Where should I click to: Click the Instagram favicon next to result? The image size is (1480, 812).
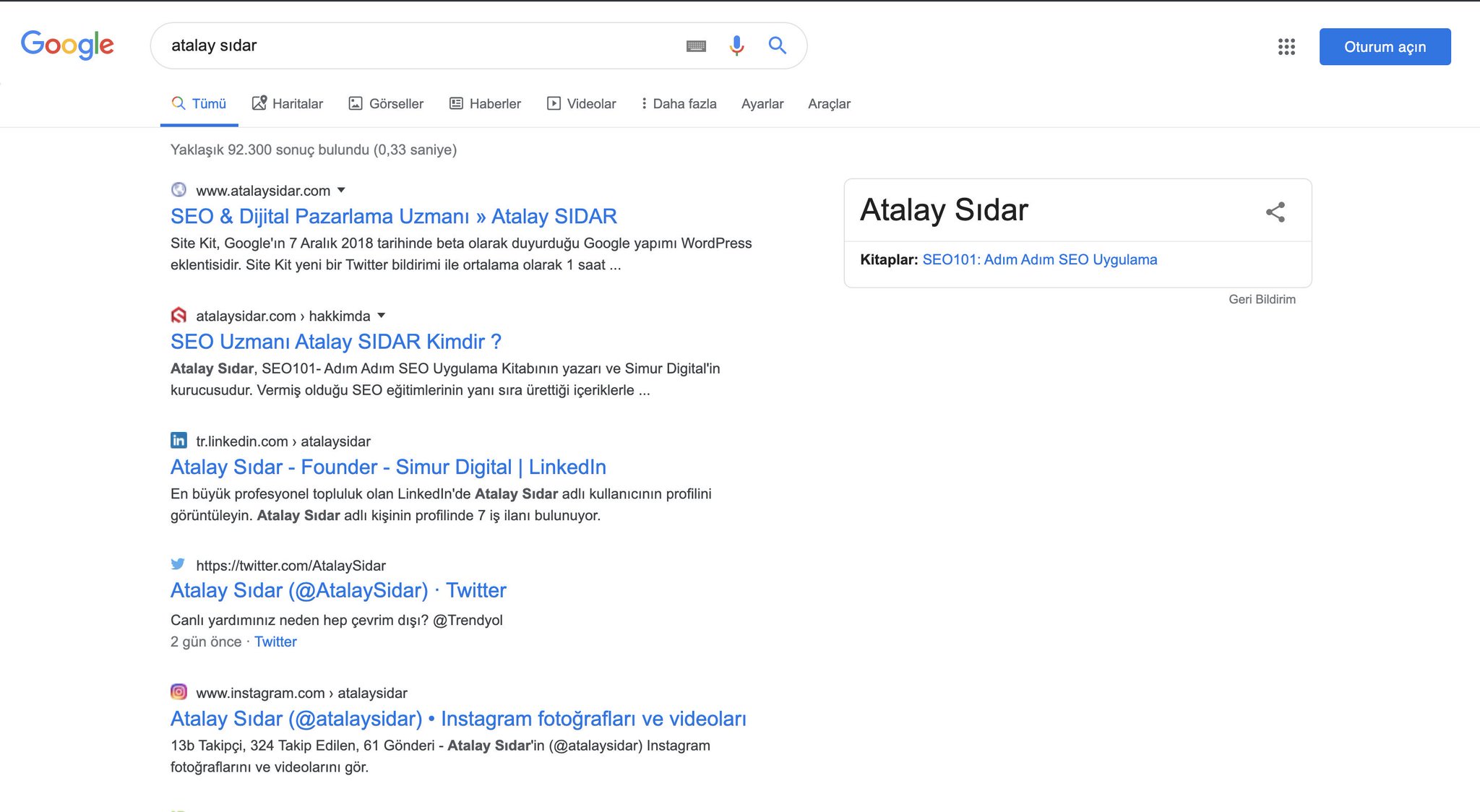coord(178,692)
